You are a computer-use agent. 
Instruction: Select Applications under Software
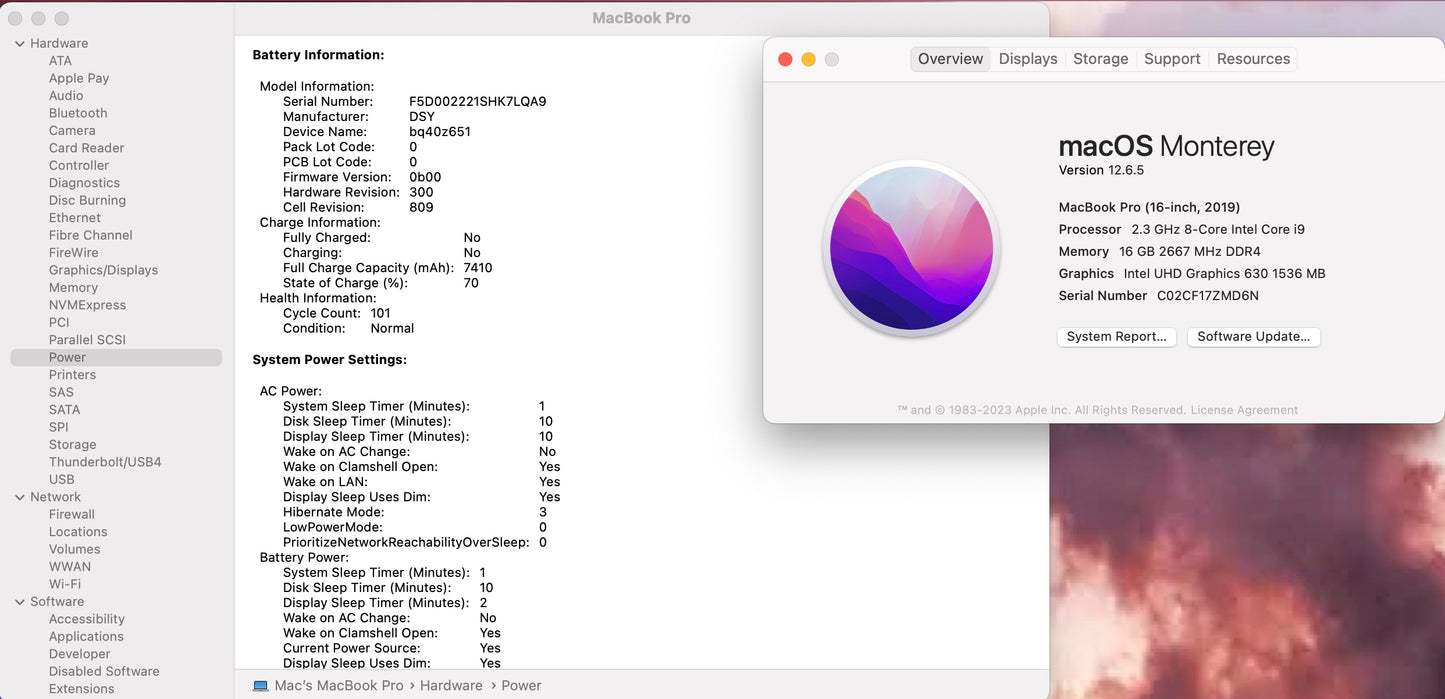(86, 636)
